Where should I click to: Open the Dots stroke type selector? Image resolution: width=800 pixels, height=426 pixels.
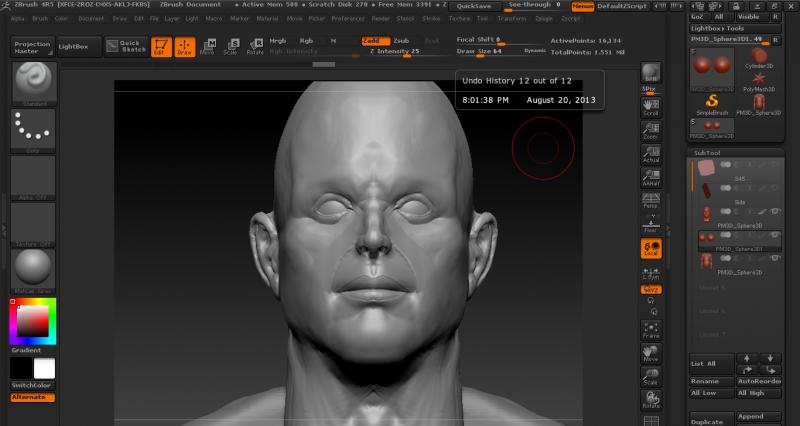coord(33,130)
